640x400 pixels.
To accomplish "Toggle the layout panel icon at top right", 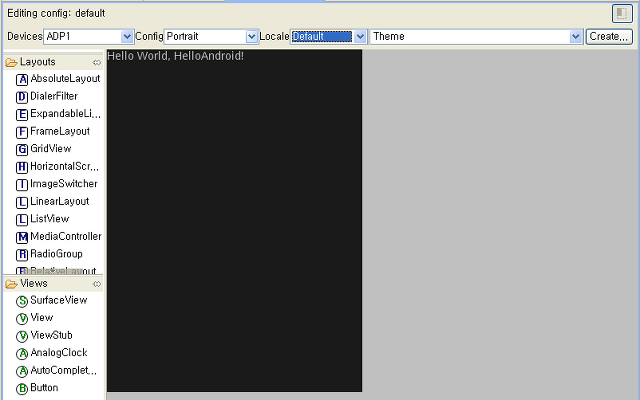I will [x=622, y=13].
